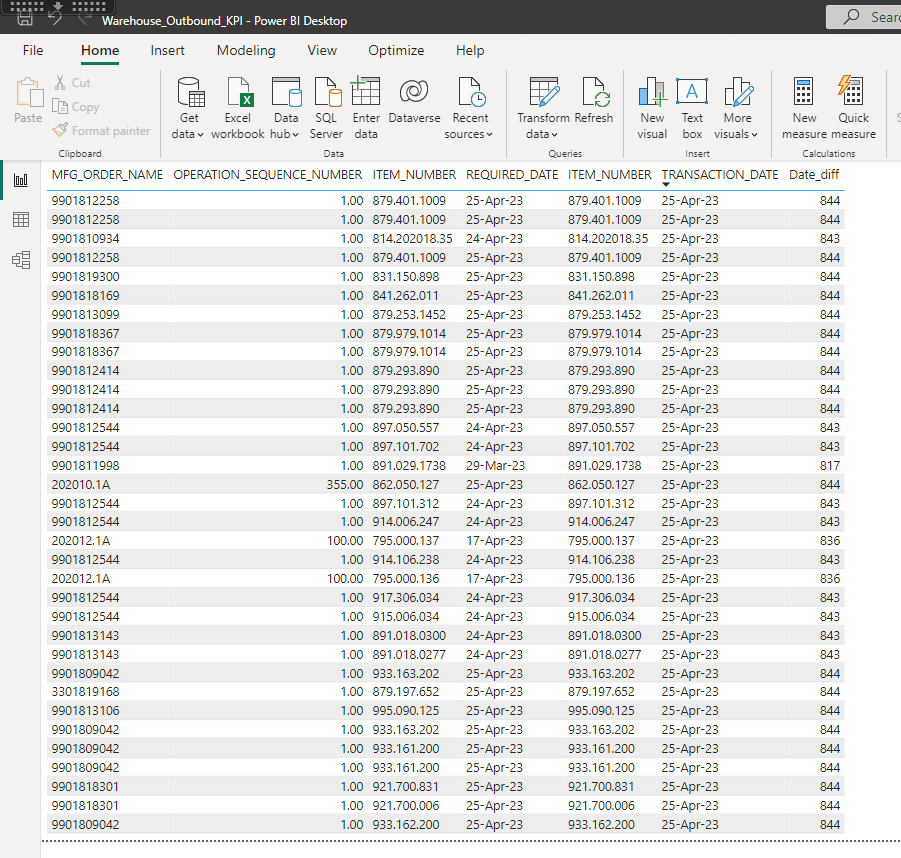Click item 862.050.127 in first ITEM_NUMBER column

click(406, 484)
